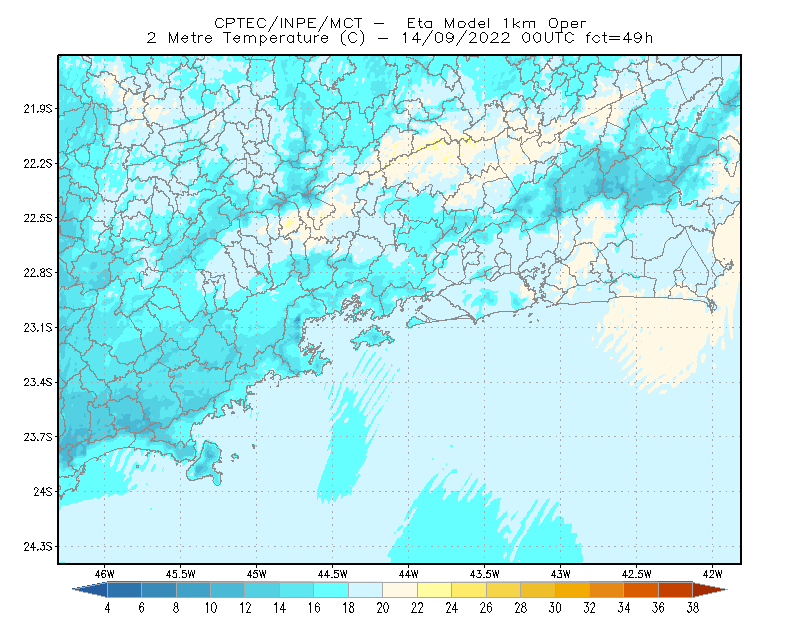Screen dimensions: 800x618
Task: Click the 2 Metre Temperature subtitle text
Action: click(400, 38)
